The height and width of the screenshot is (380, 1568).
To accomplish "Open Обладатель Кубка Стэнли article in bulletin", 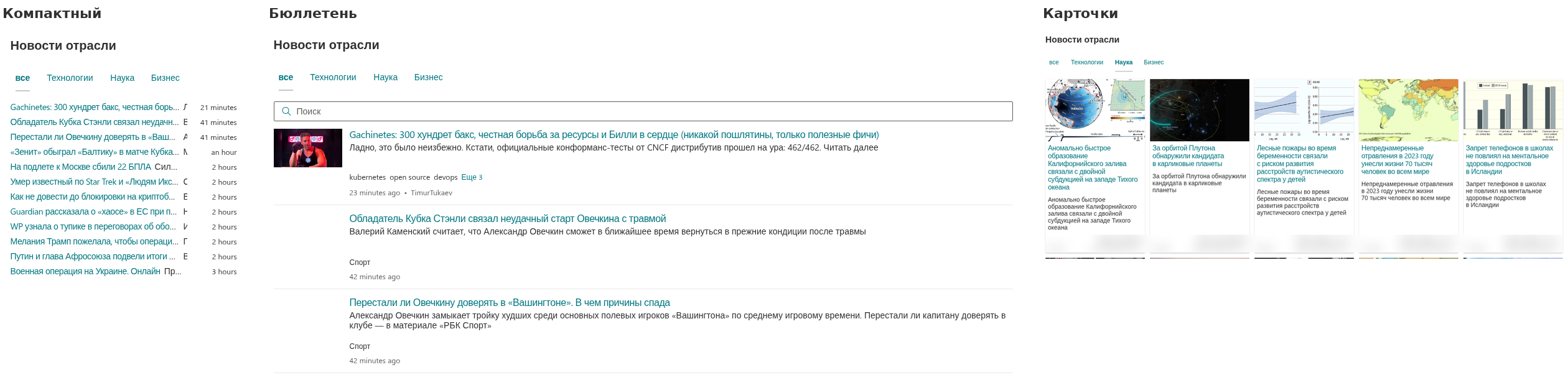I will pyautogui.click(x=507, y=219).
